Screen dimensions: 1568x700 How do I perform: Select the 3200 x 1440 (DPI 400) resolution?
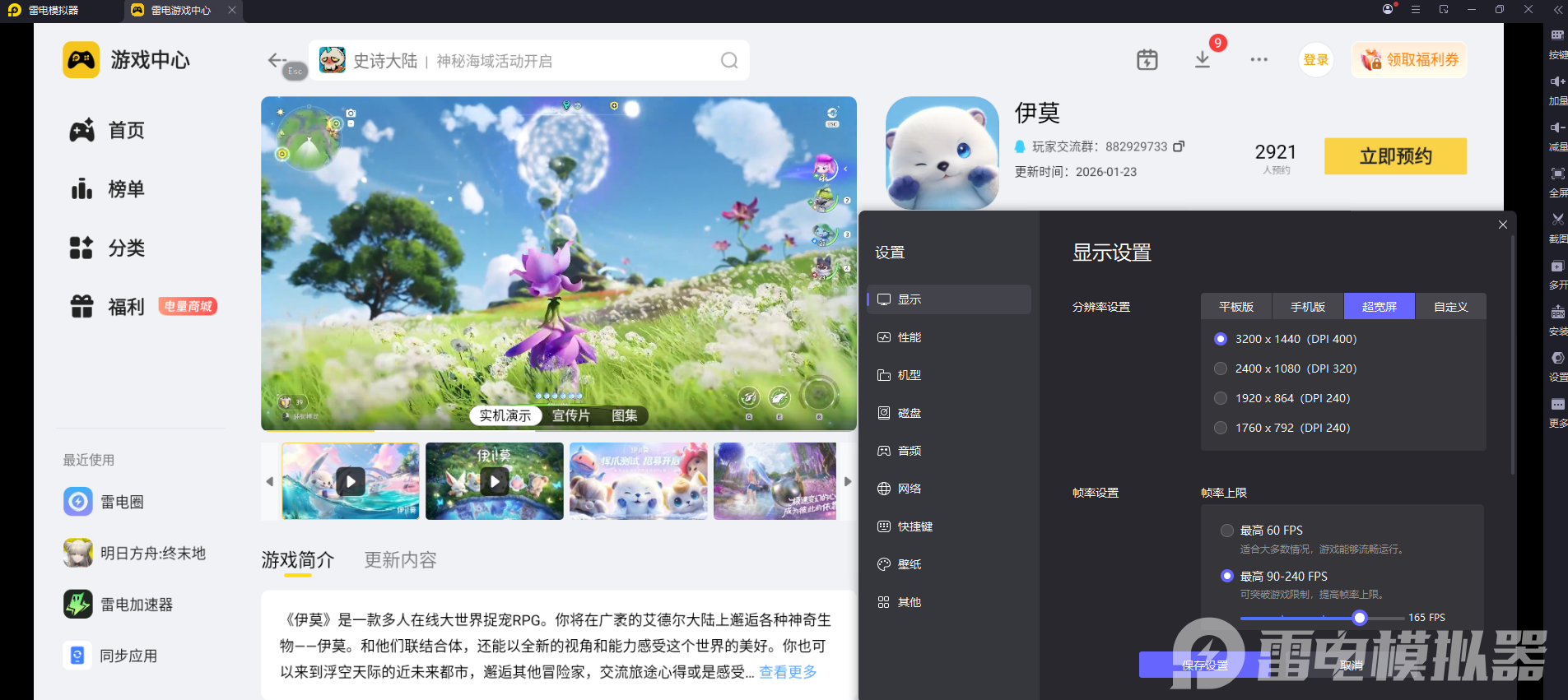1286,339
